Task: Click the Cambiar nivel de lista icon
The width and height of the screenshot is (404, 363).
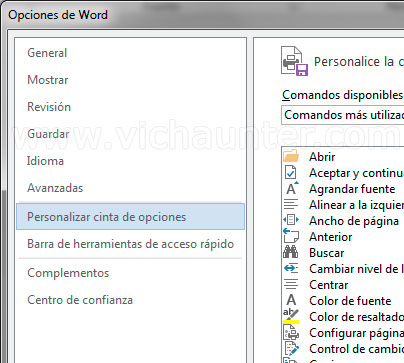Action: click(291, 268)
